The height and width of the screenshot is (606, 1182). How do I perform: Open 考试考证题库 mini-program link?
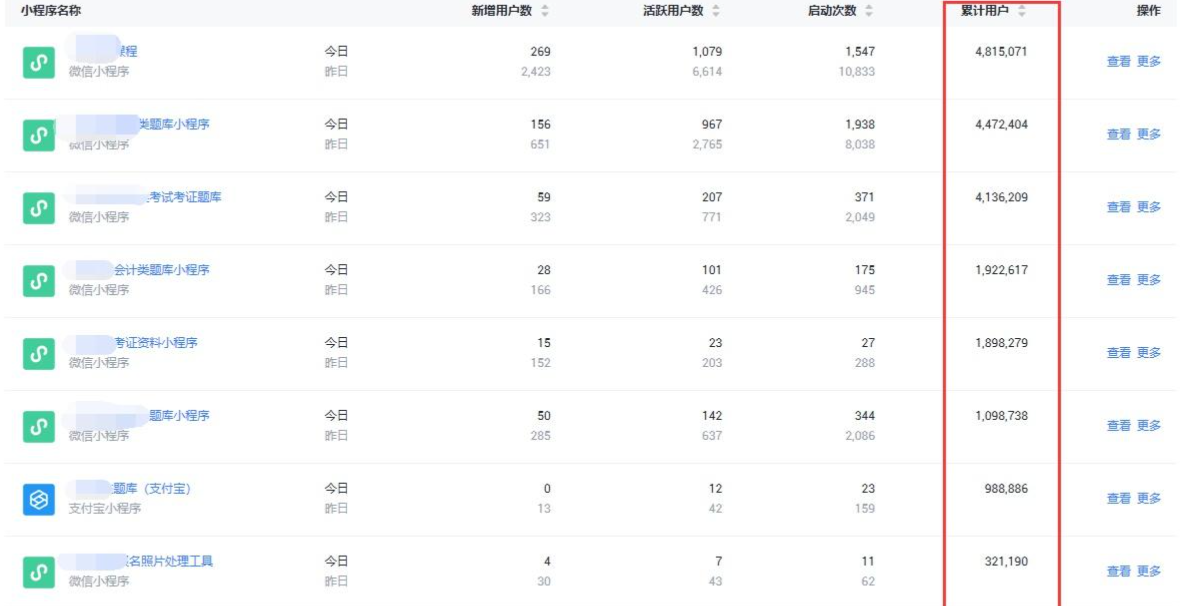tap(185, 197)
